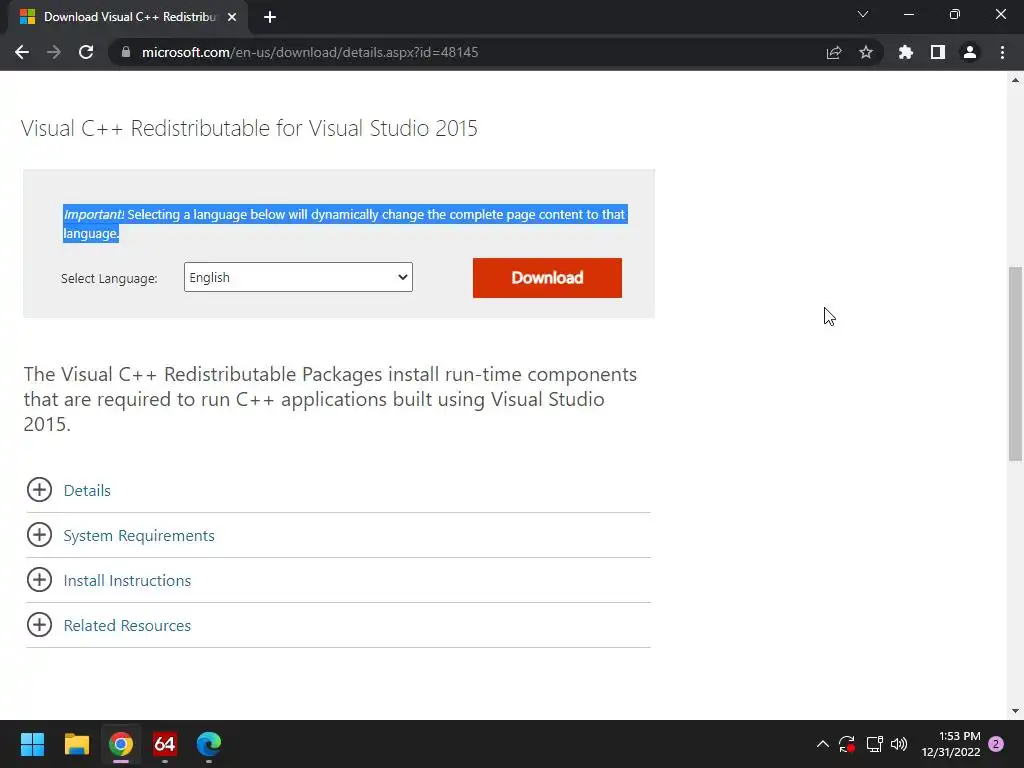The image size is (1024, 768).
Task: Open a new browser tab
Action: (270, 17)
